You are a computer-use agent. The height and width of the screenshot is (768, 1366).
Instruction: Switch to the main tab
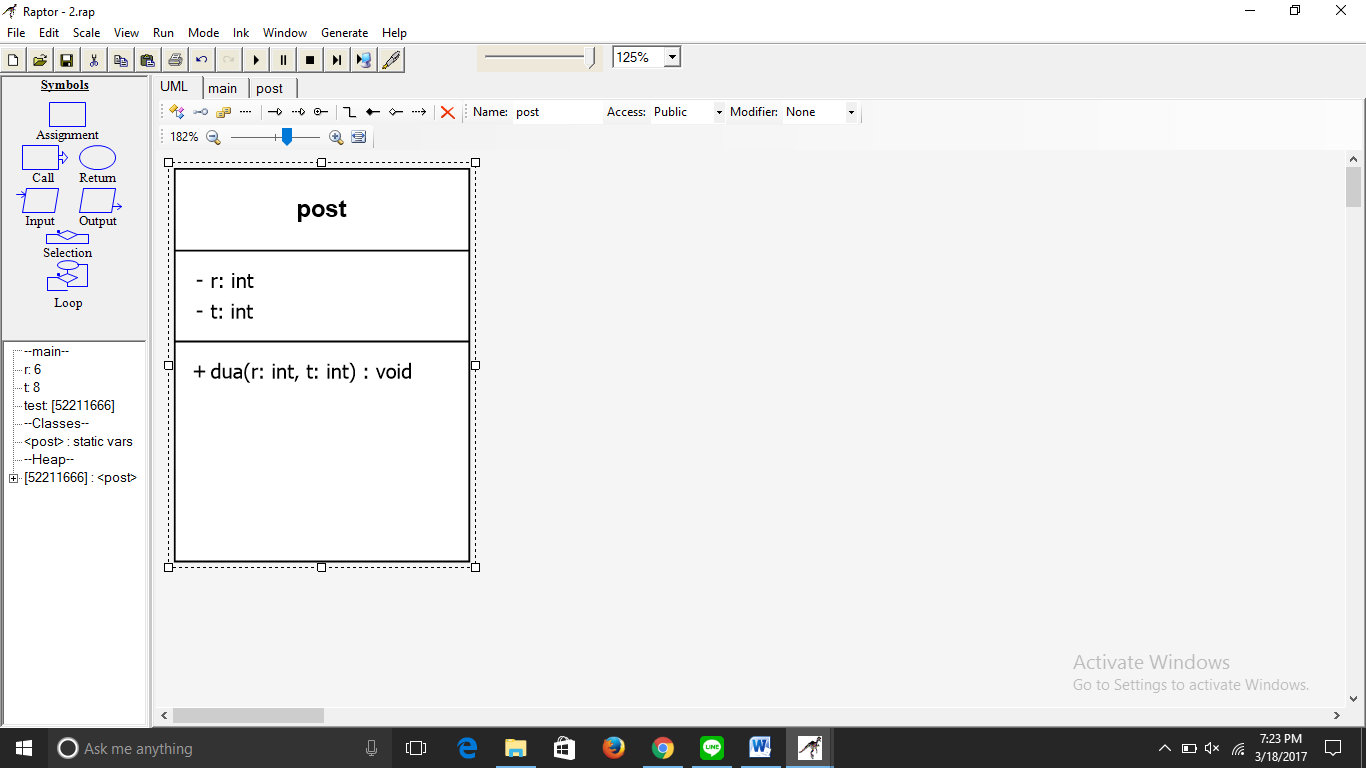[223, 88]
